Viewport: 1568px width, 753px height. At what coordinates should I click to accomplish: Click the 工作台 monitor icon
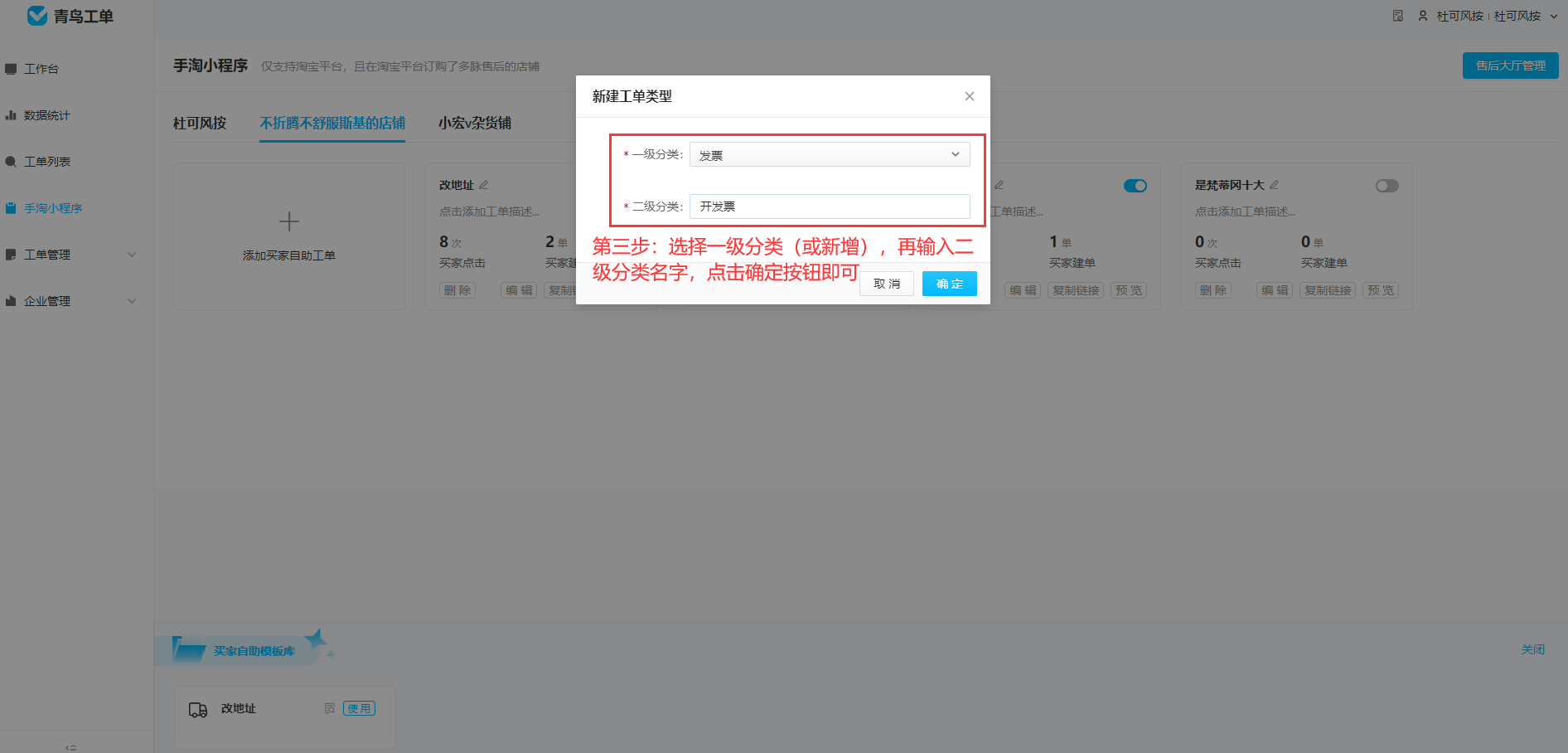pyautogui.click(x=11, y=69)
